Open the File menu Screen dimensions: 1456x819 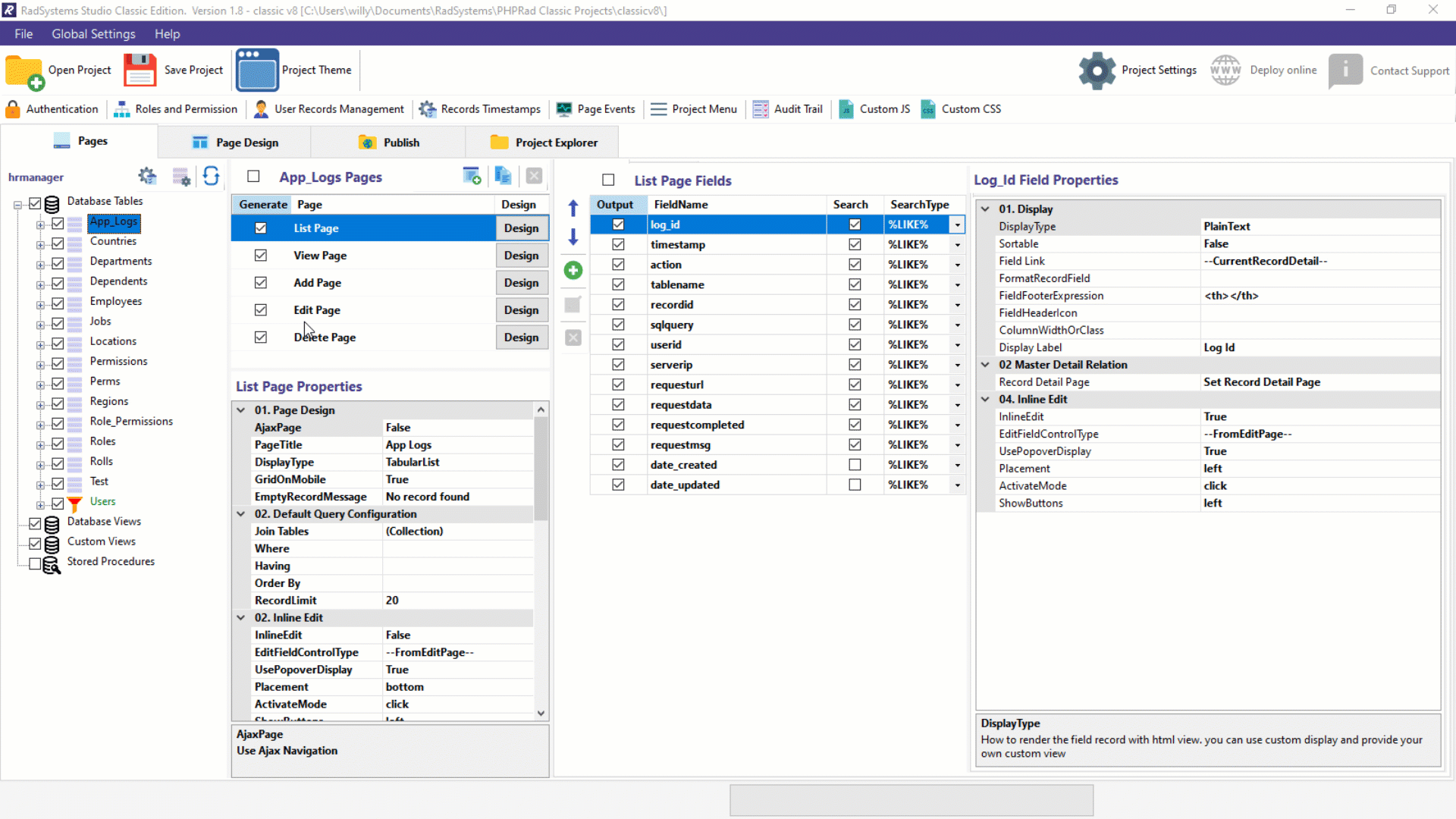coord(24,34)
